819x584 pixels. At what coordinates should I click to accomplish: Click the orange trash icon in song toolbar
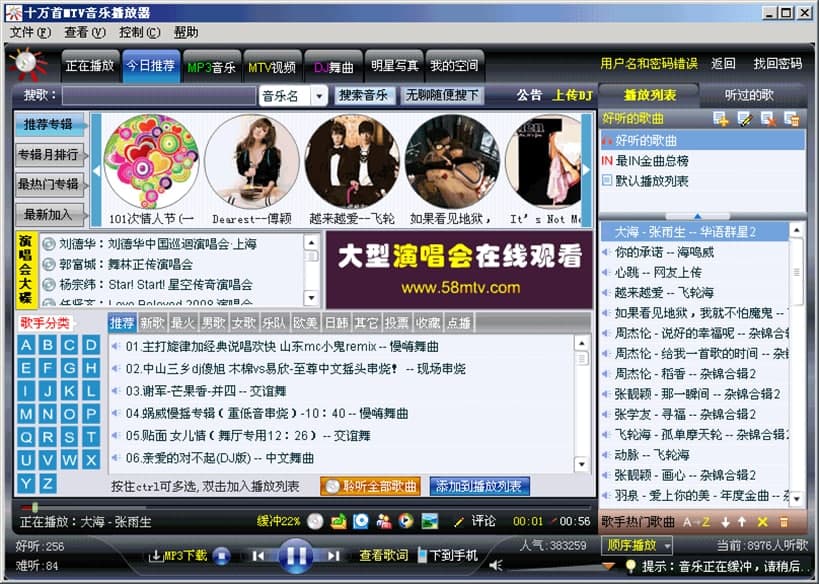point(783,522)
